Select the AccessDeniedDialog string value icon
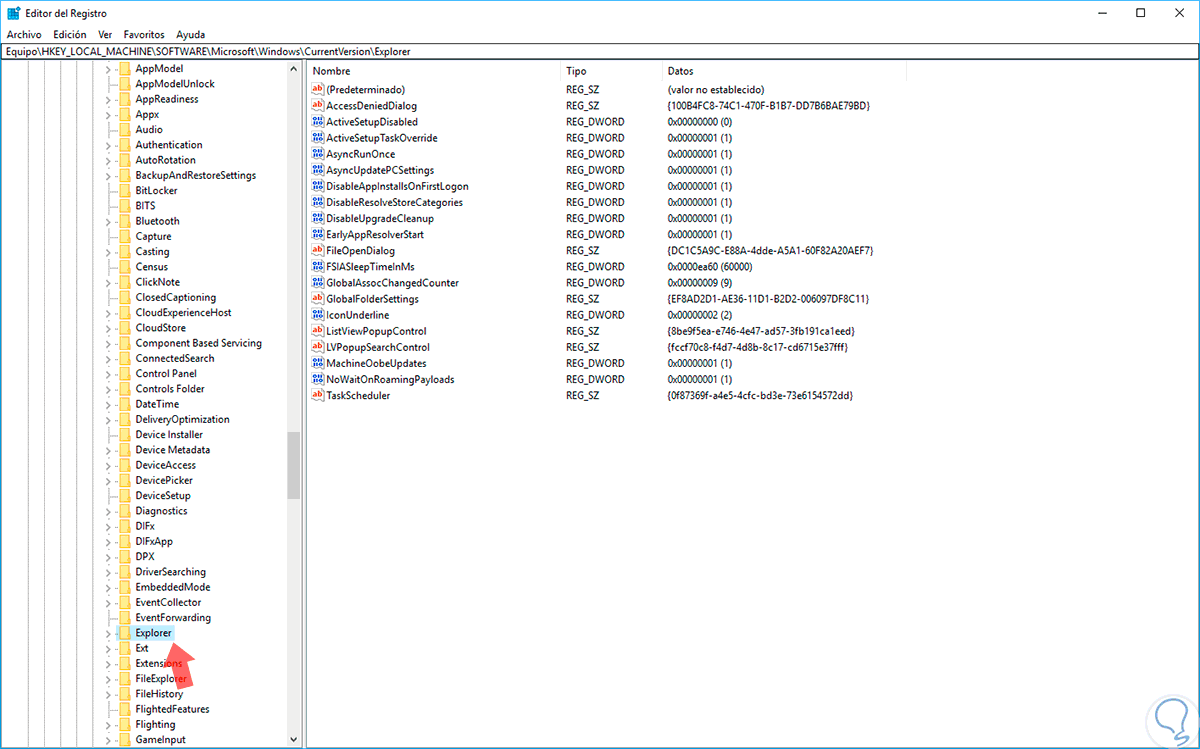Image resolution: width=1200 pixels, height=749 pixels. pos(318,105)
